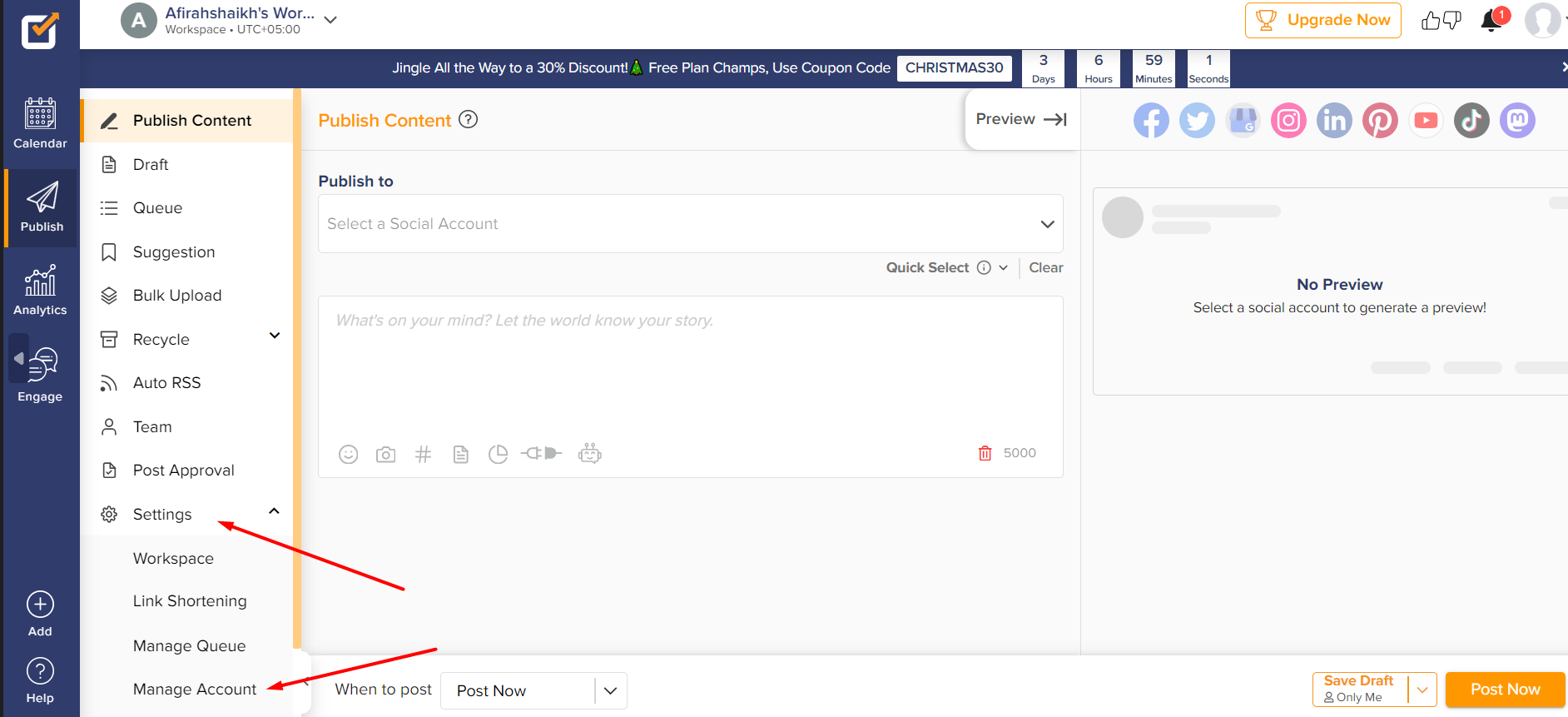Toggle the Preview panel collapse button
The height and width of the screenshot is (717, 1568).
click(x=1021, y=119)
